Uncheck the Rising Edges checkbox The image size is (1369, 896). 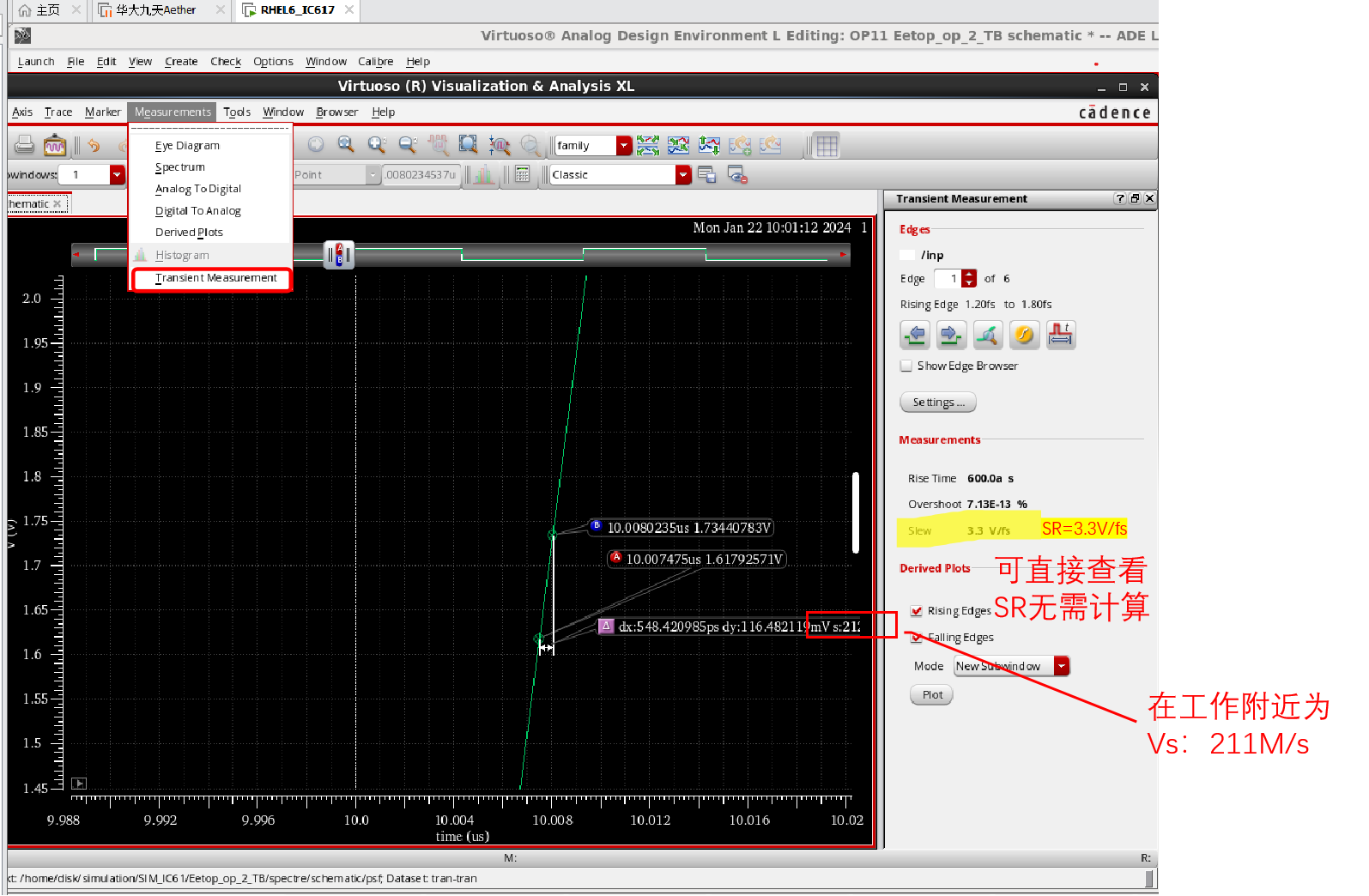click(x=917, y=611)
